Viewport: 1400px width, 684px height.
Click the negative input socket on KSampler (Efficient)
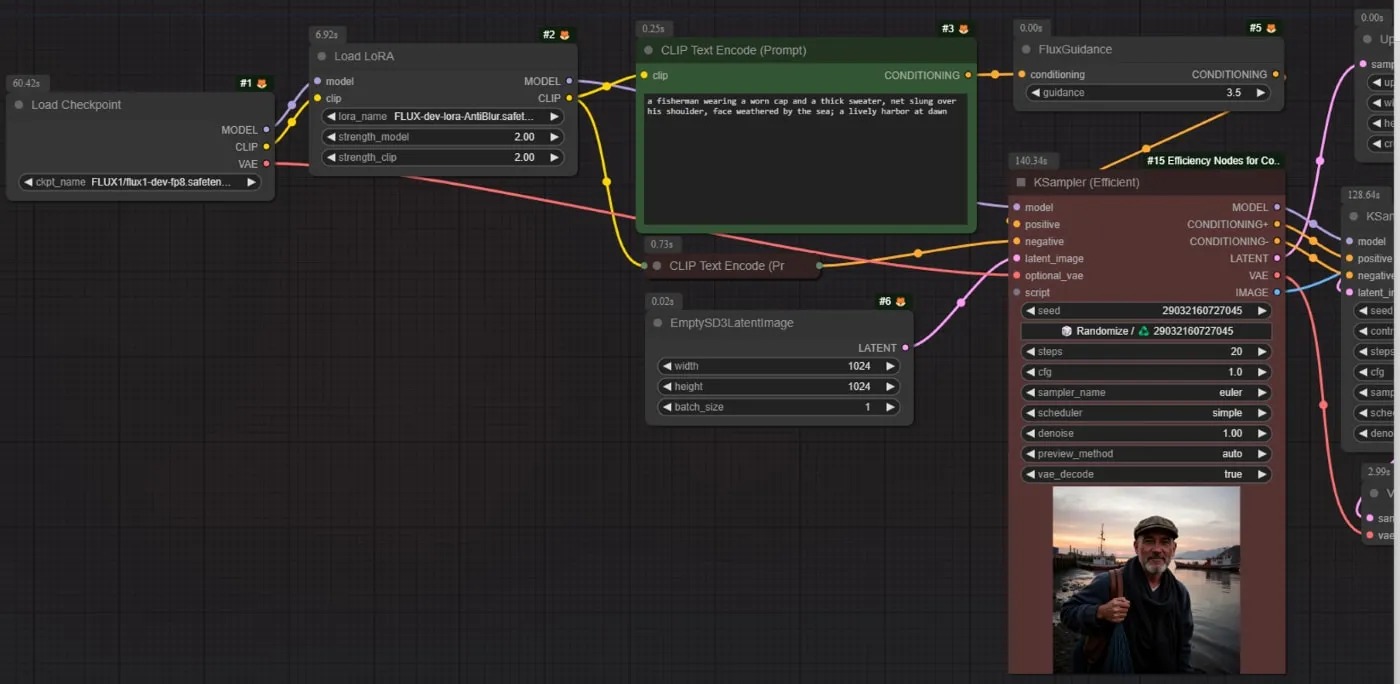pos(1016,241)
